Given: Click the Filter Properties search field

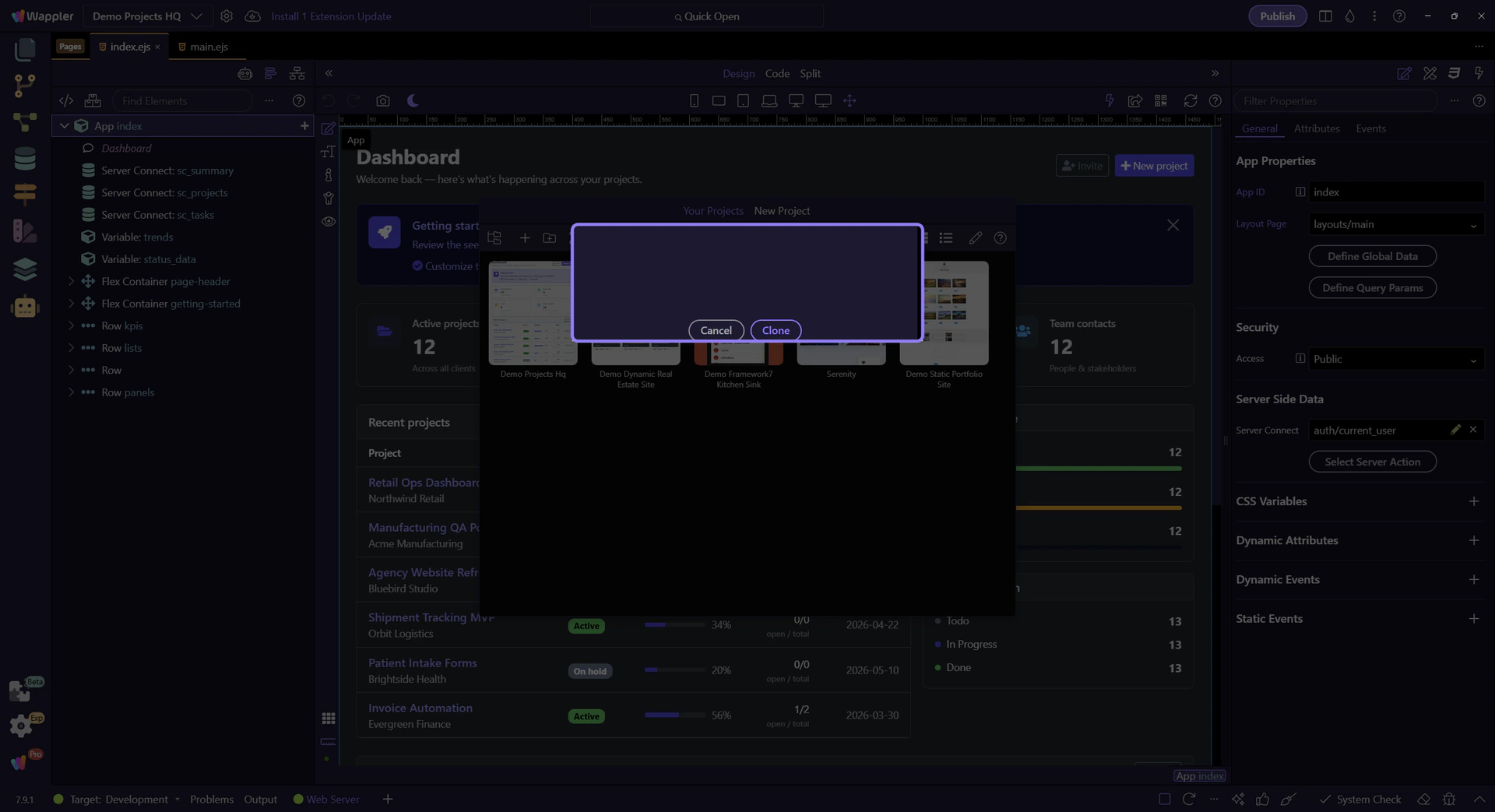Looking at the screenshot, I should (1335, 101).
